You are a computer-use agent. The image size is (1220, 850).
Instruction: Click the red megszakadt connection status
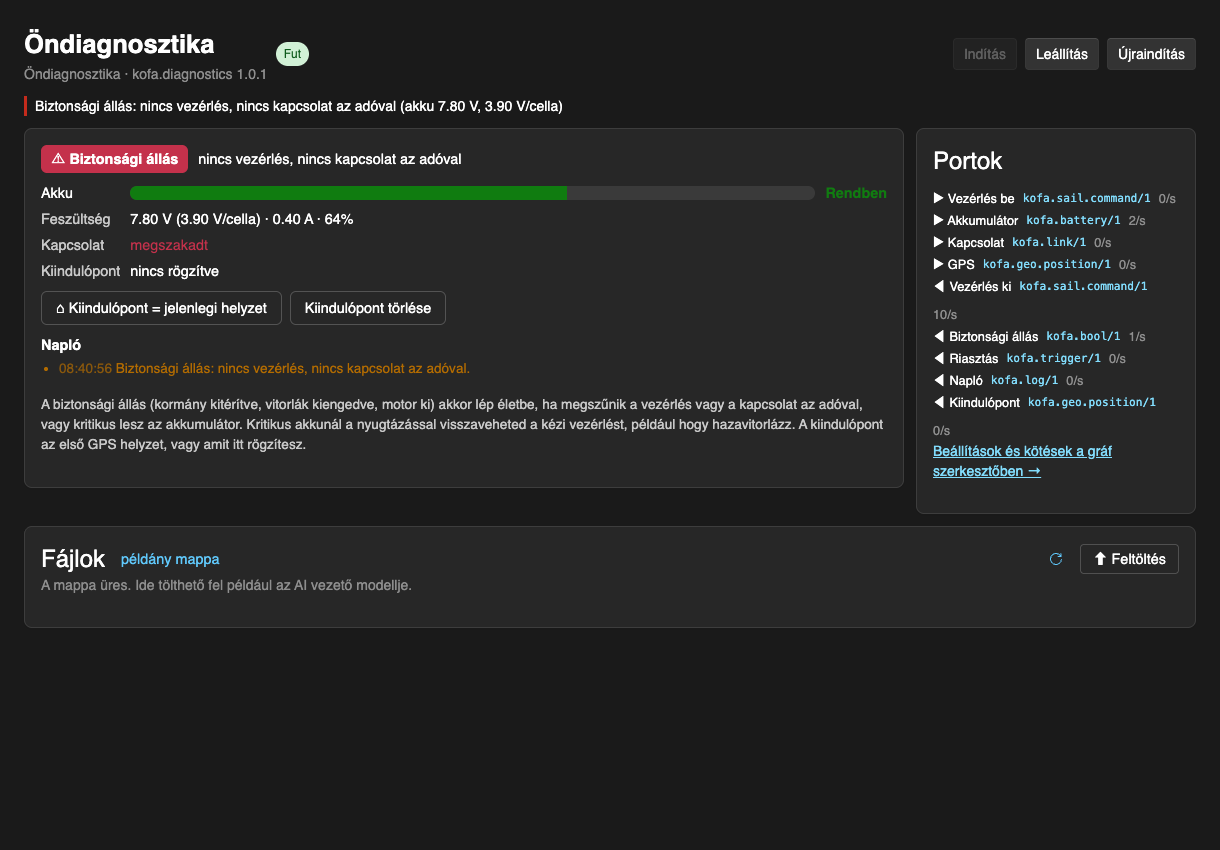[x=169, y=245]
